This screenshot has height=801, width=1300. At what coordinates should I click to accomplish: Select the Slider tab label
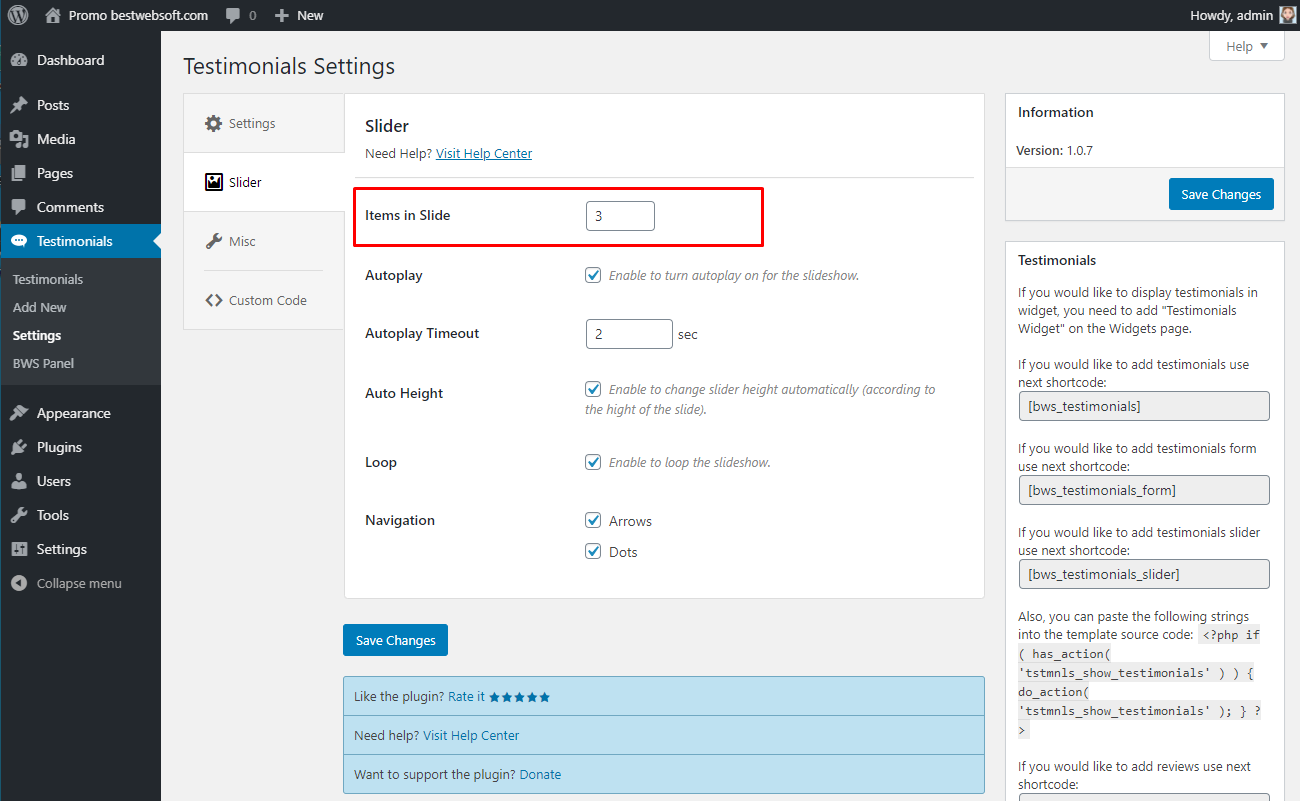245,182
